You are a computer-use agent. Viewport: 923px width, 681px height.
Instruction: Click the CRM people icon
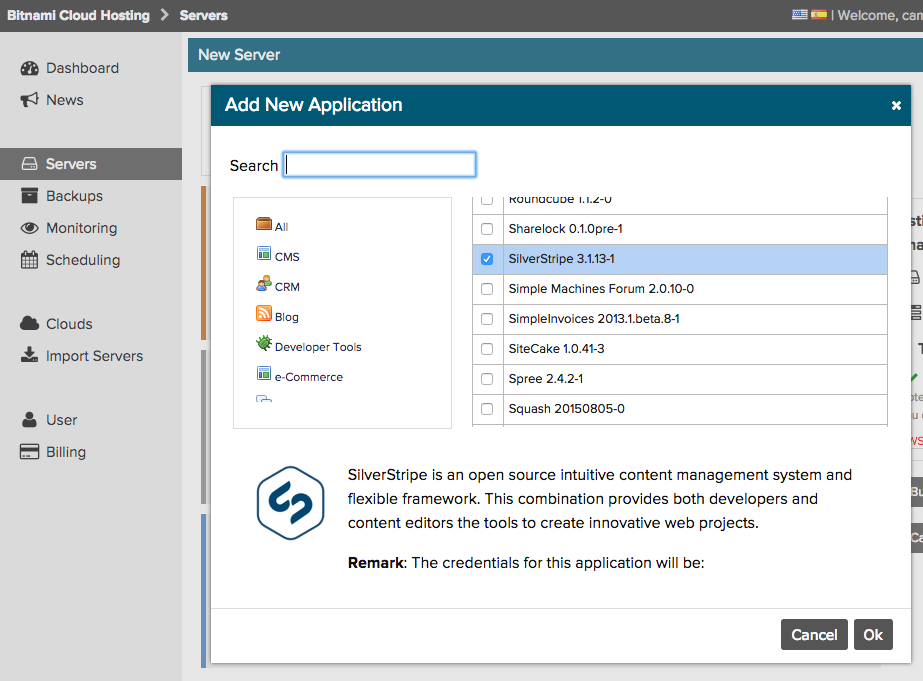(264, 284)
